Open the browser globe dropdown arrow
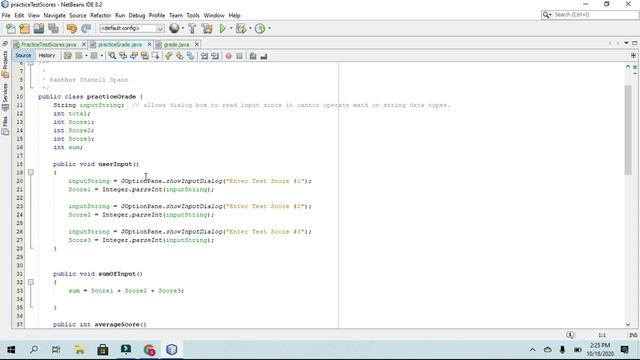This screenshot has height=360, width=640. [x=182, y=29]
